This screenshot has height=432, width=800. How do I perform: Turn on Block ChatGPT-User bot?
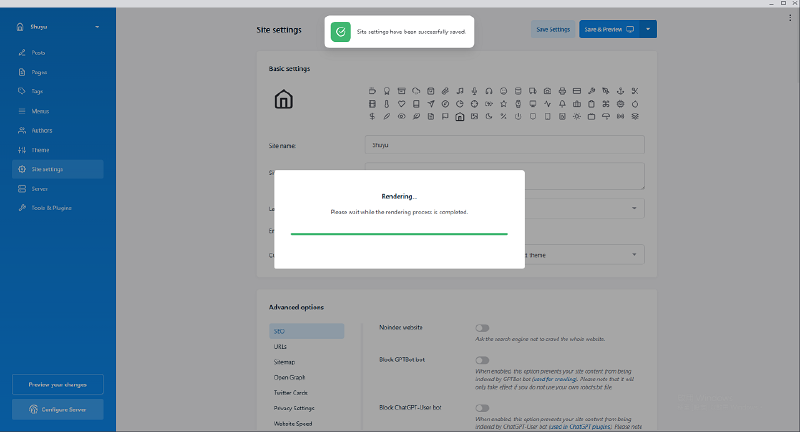(482, 408)
